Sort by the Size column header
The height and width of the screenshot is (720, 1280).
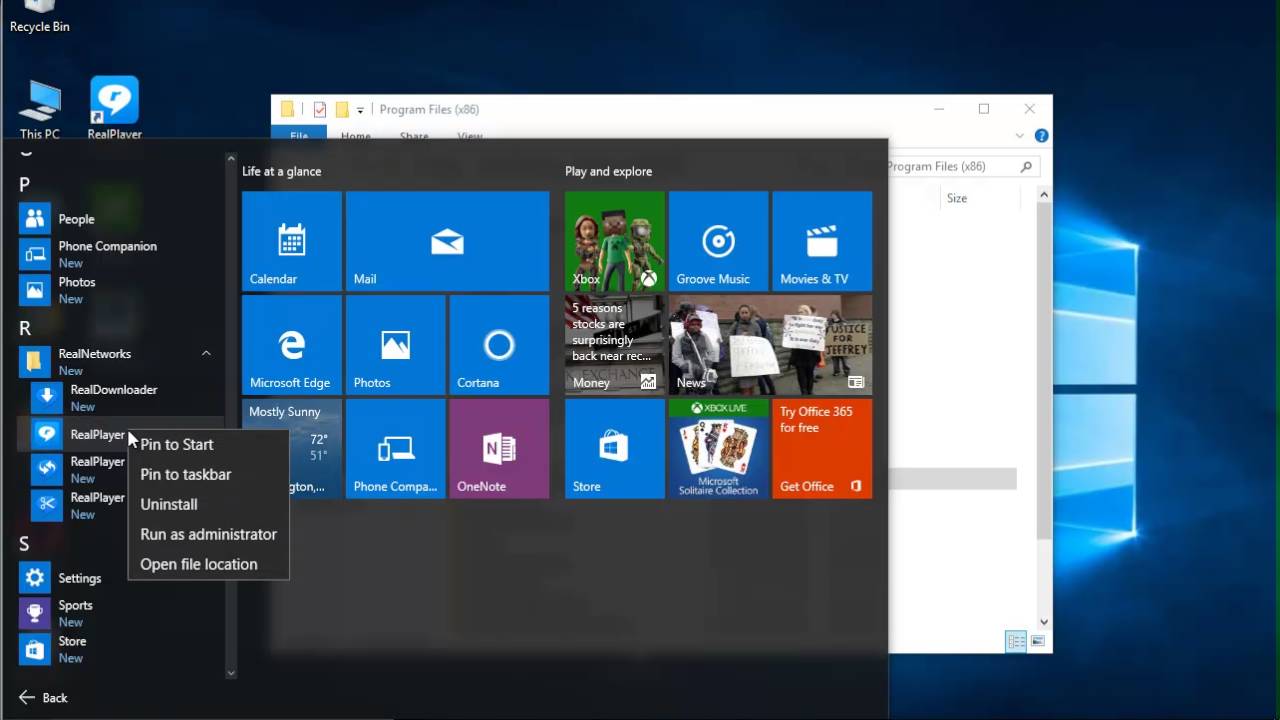coord(957,198)
